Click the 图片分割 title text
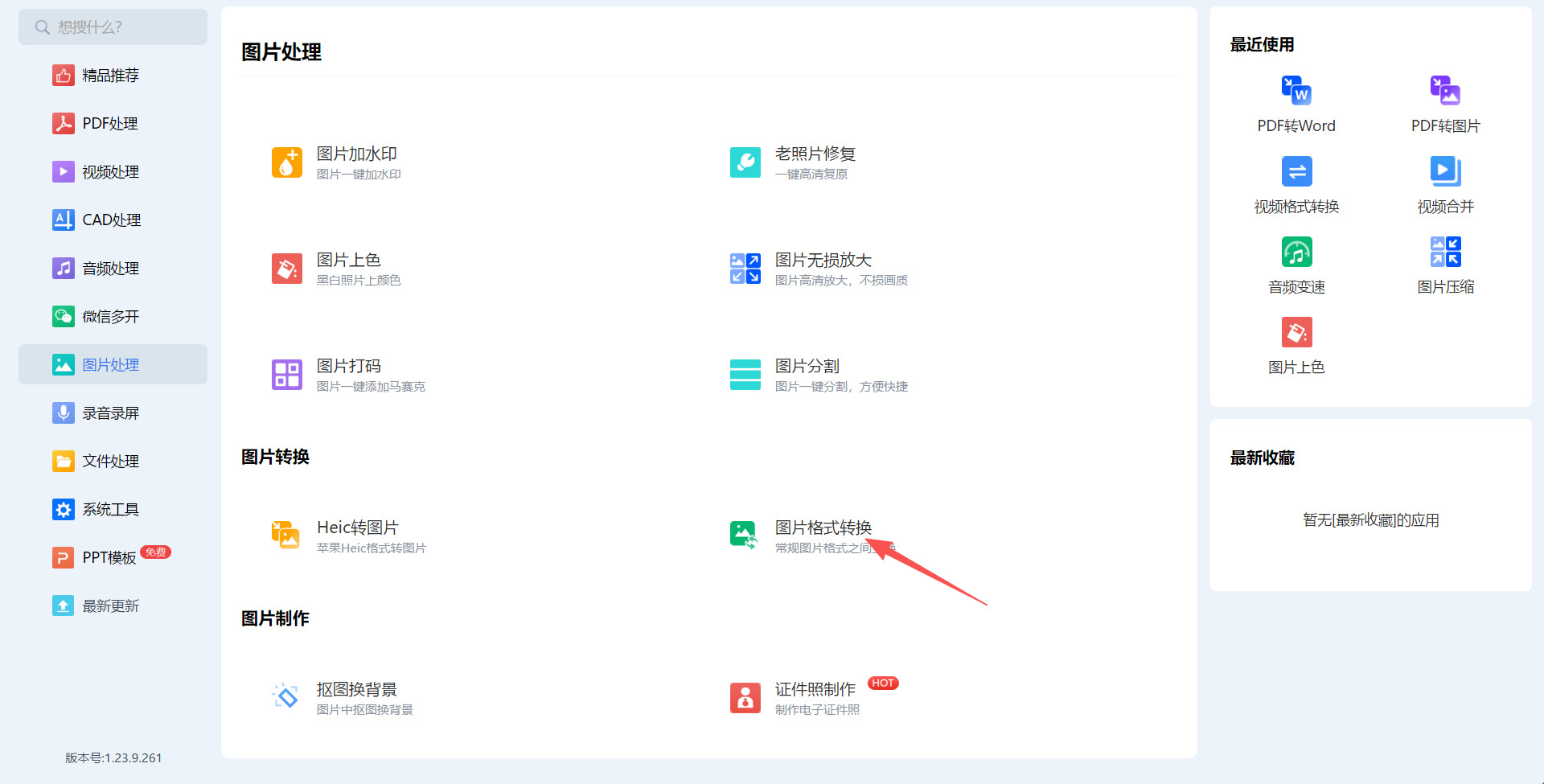The image size is (1544, 784). (x=807, y=366)
